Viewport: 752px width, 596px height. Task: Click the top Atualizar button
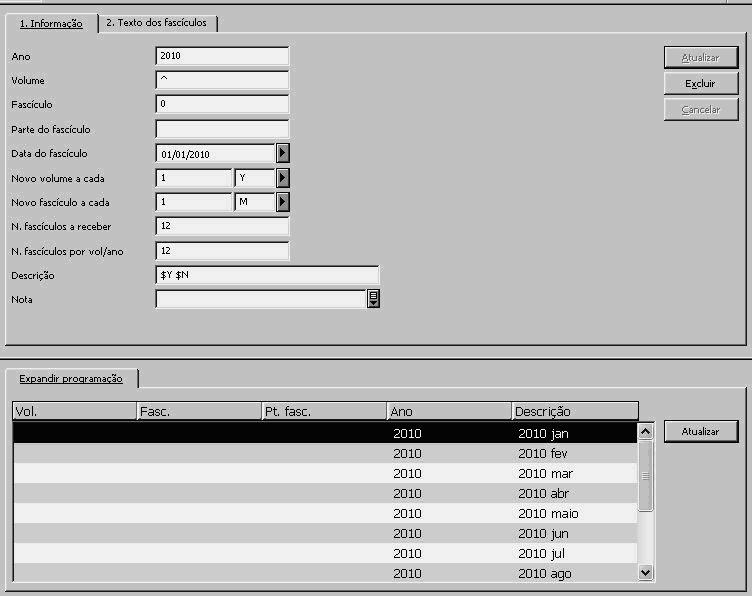(701, 58)
